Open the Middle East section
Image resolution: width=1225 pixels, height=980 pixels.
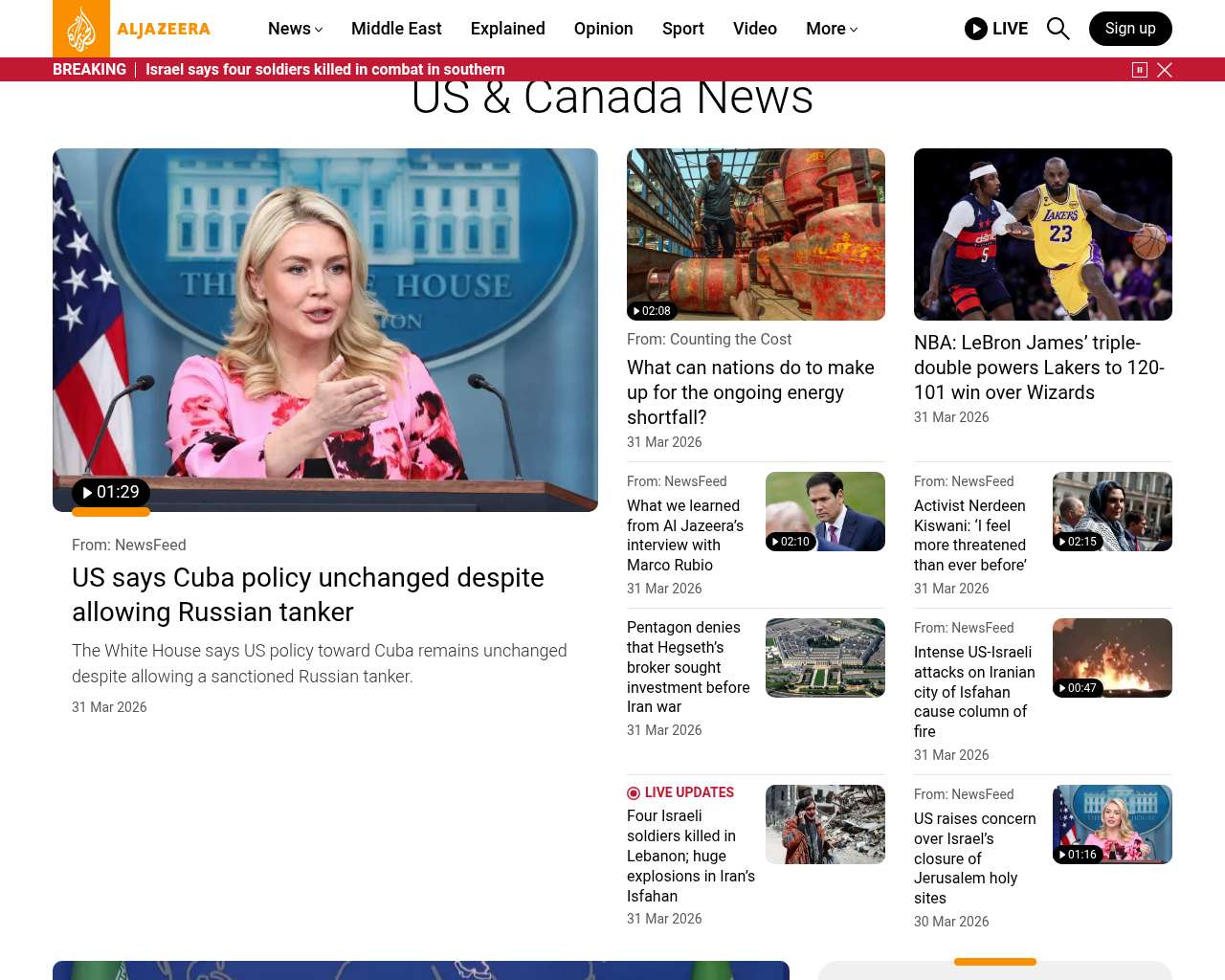[396, 29]
